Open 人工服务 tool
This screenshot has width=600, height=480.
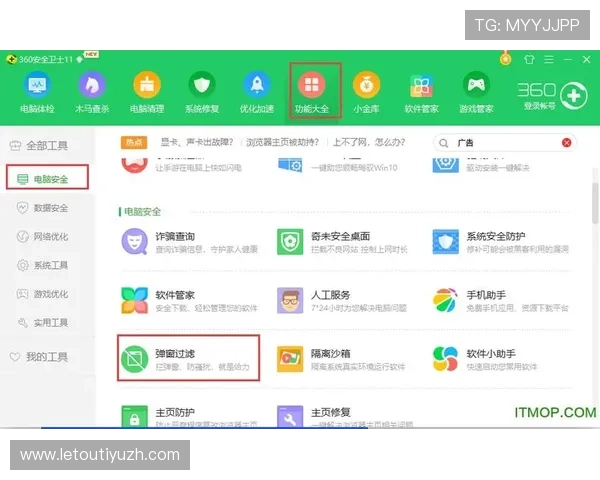[x=342, y=300]
